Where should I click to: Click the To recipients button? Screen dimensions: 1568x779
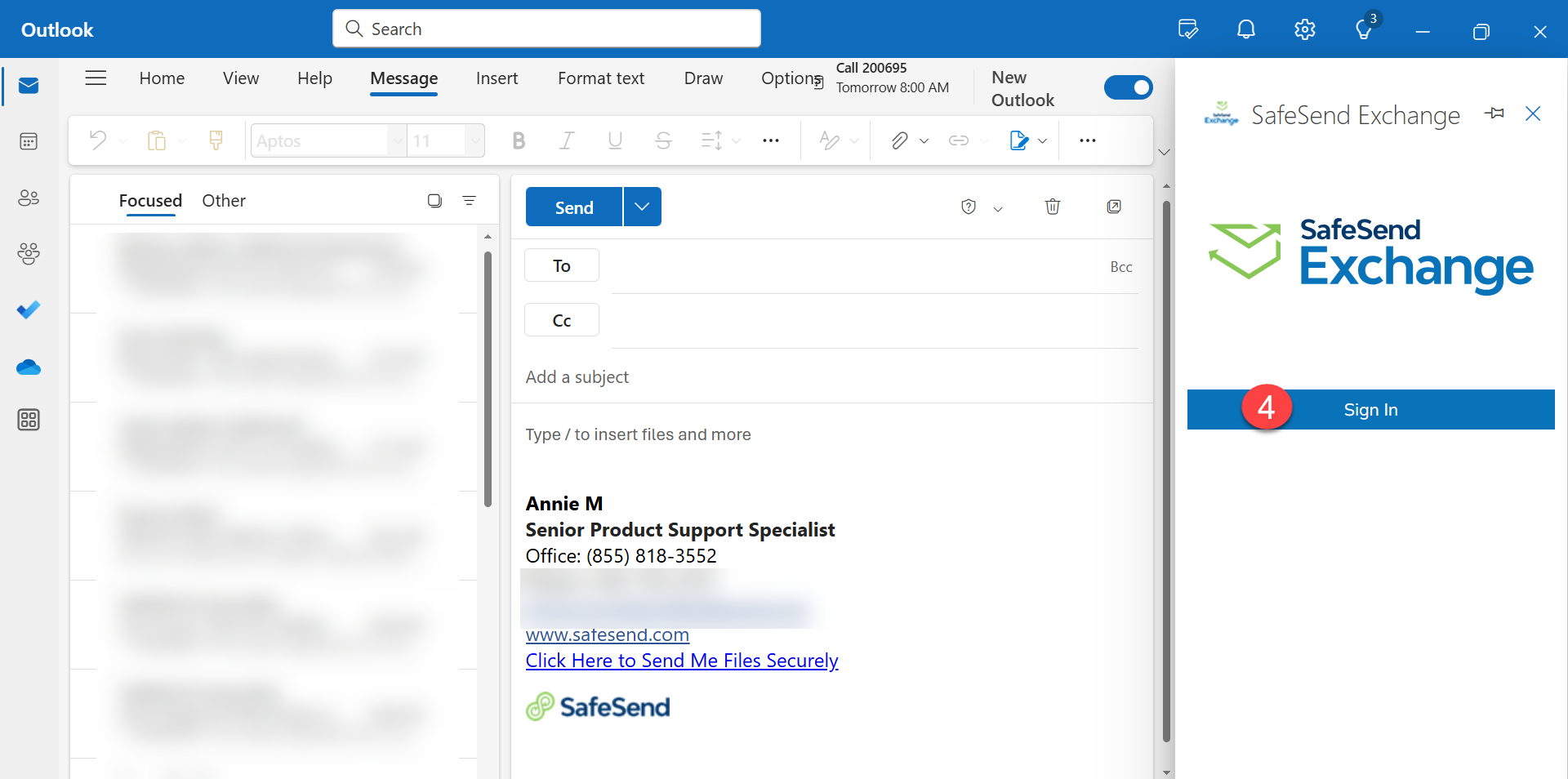pyautogui.click(x=562, y=265)
